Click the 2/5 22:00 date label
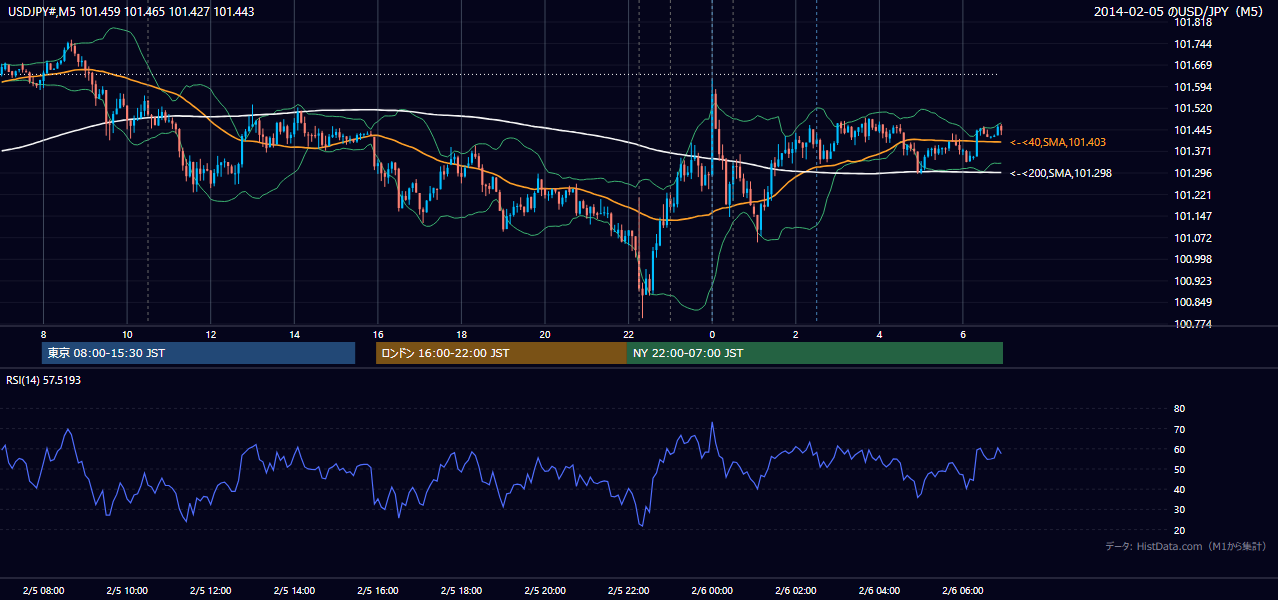The width and height of the screenshot is (1278, 600). click(628, 591)
